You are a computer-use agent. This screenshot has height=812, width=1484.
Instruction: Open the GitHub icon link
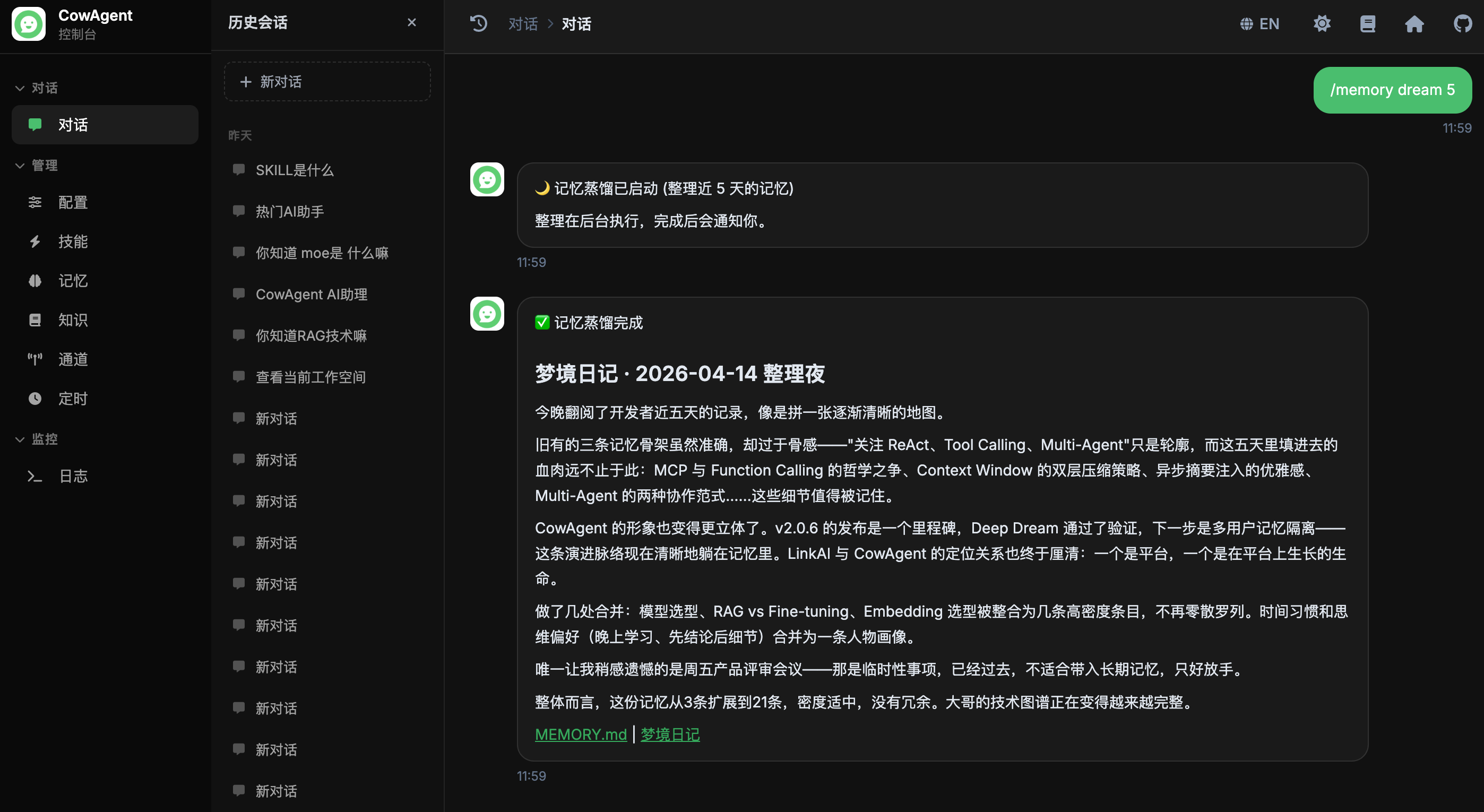coord(1462,23)
